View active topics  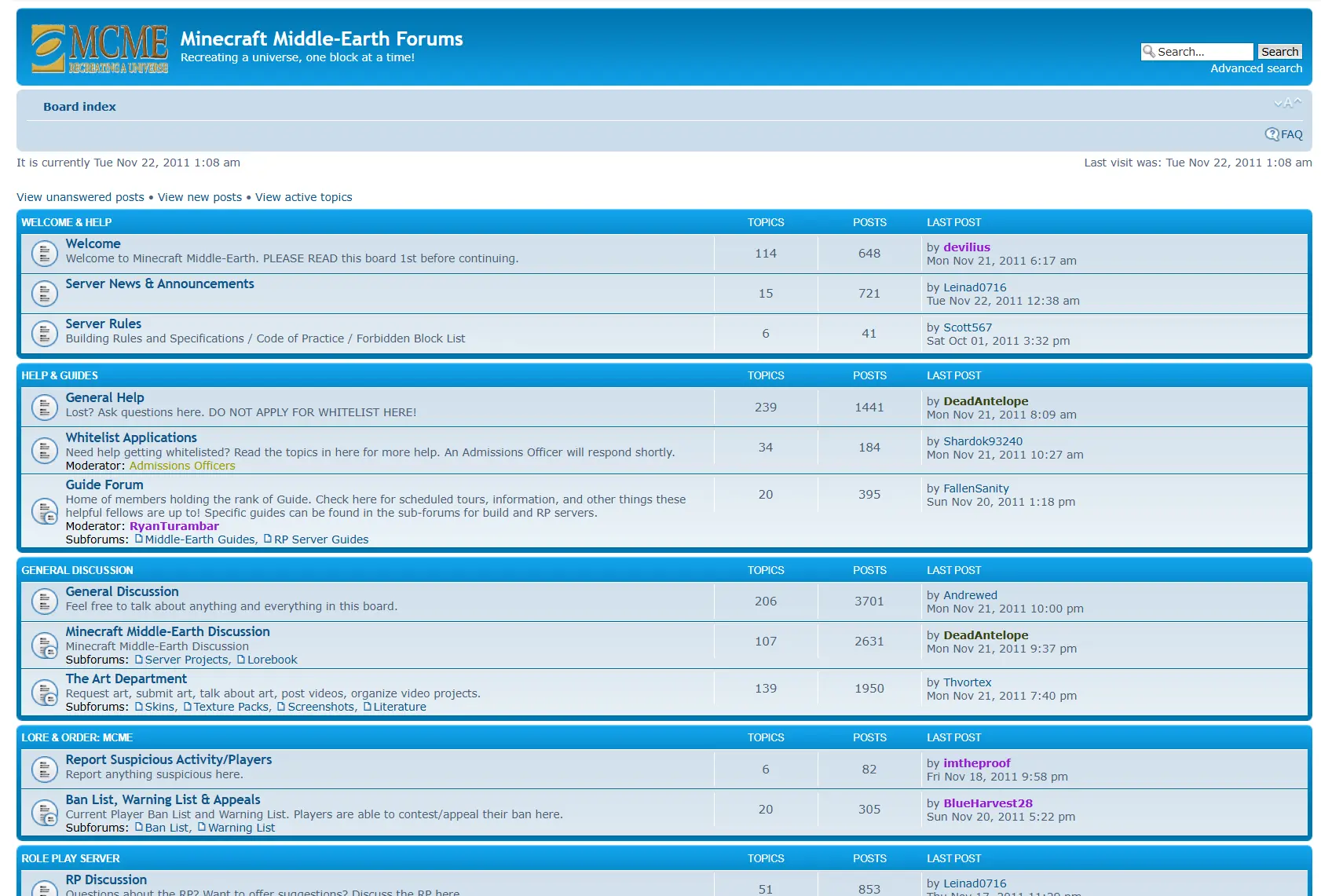pos(304,197)
